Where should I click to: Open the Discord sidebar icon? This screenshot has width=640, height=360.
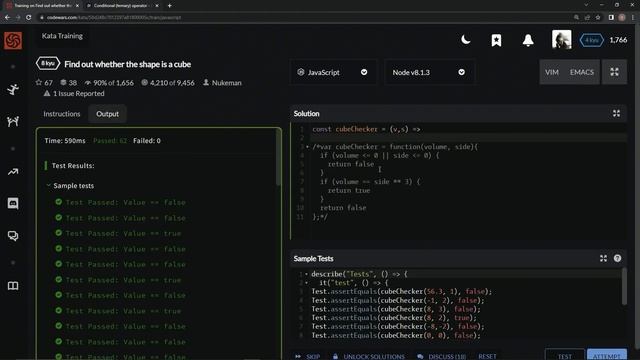click(13, 203)
